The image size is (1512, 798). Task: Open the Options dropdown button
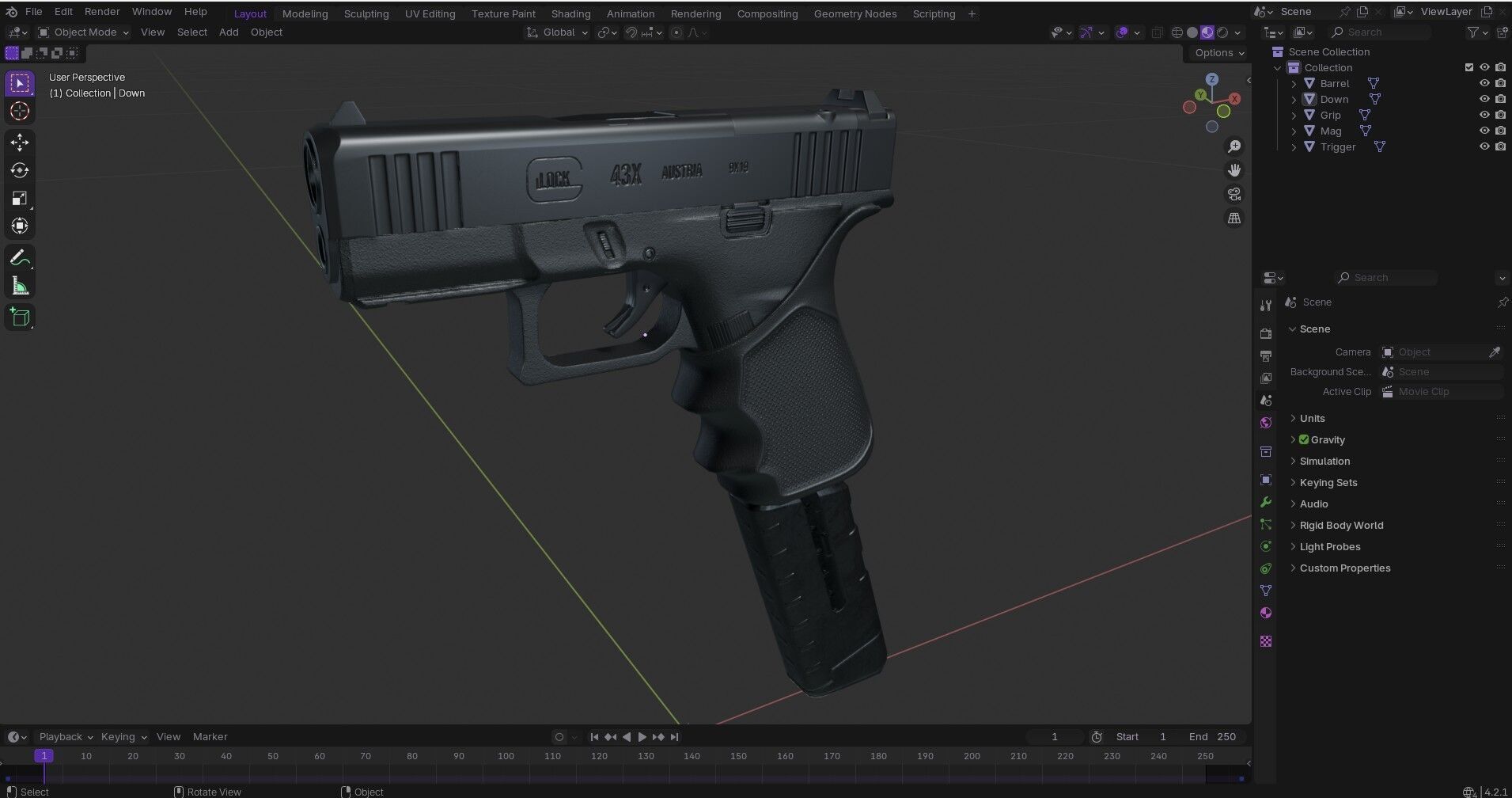click(x=1219, y=52)
